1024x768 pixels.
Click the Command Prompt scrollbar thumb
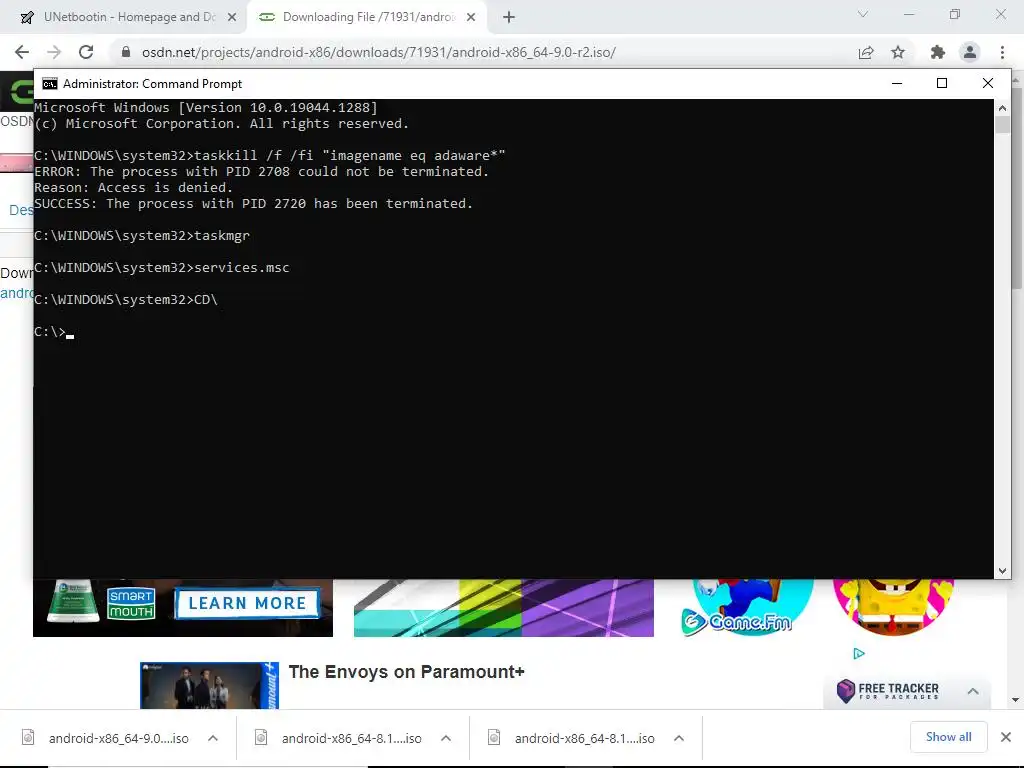tap(1002, 125)
